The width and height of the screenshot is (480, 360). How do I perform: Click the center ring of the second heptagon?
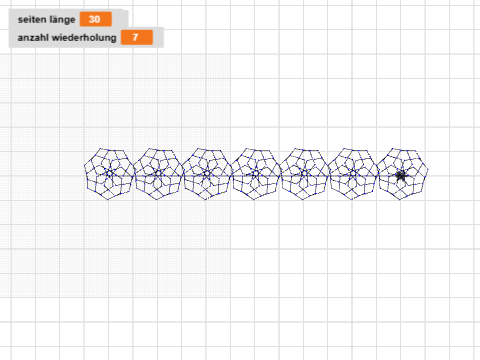click(158, 173)
